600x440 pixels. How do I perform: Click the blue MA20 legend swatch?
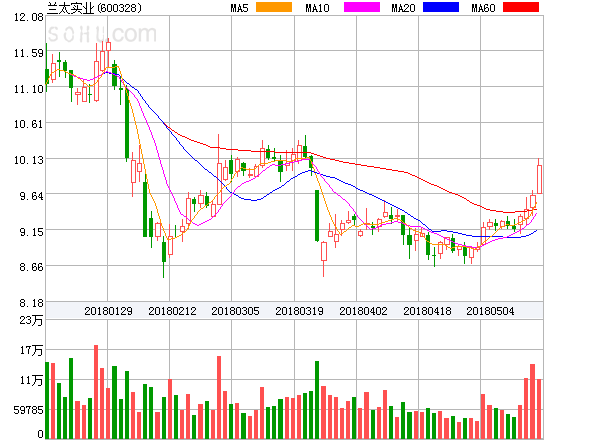coord(441,7)
